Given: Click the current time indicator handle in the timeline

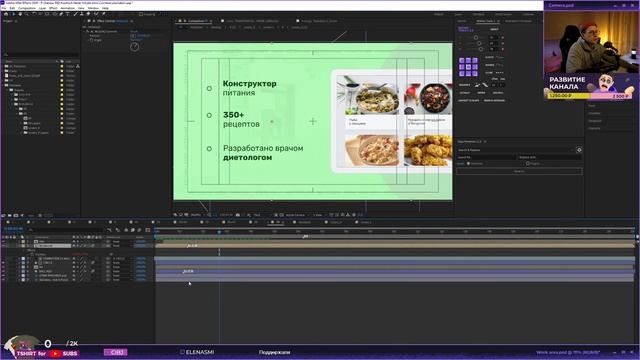Looking at the screenshot, I should pyautogui.click(x=219, y=231).
